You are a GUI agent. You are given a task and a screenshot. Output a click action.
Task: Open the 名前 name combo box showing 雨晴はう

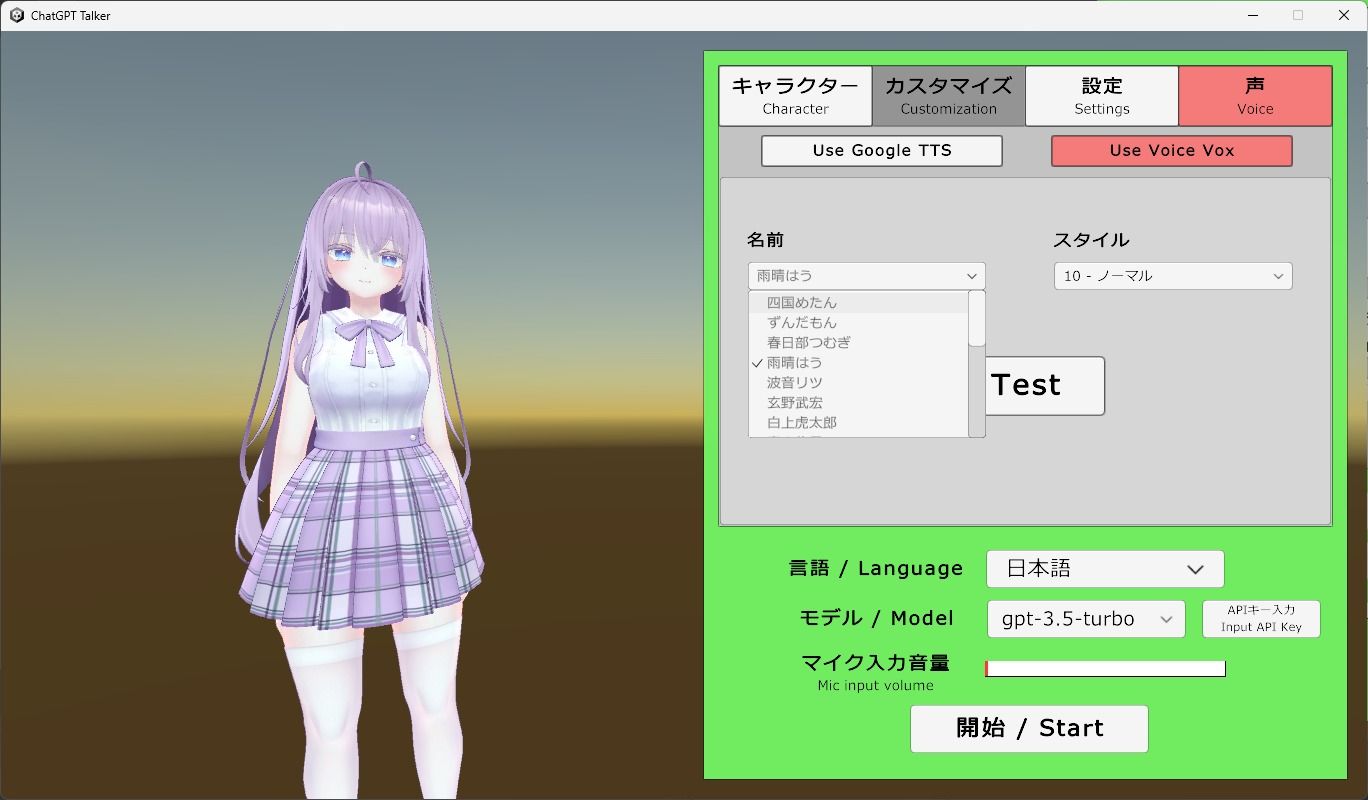pos(865,275)
